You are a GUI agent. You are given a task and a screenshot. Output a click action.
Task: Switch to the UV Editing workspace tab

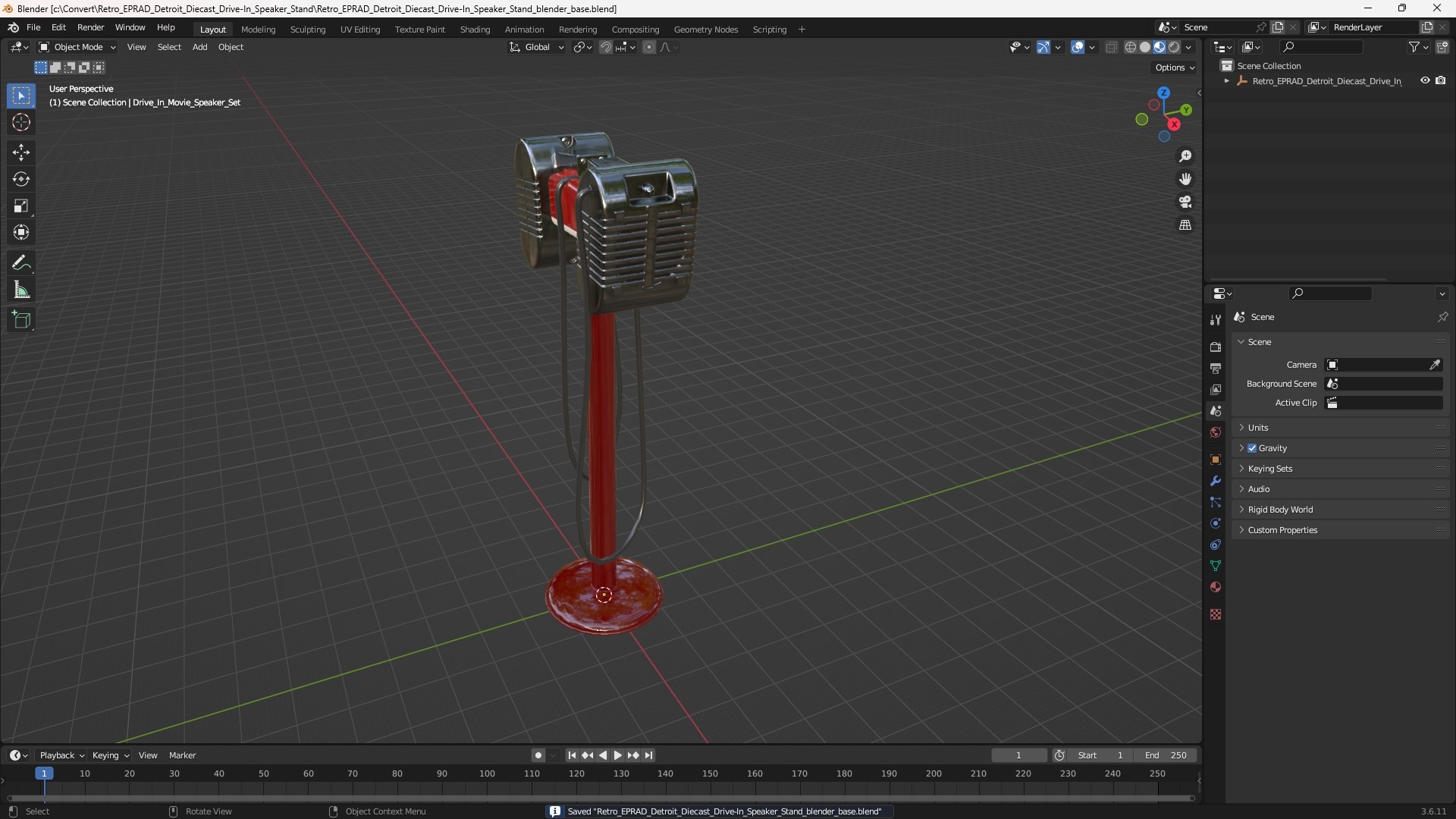point(359,30)
